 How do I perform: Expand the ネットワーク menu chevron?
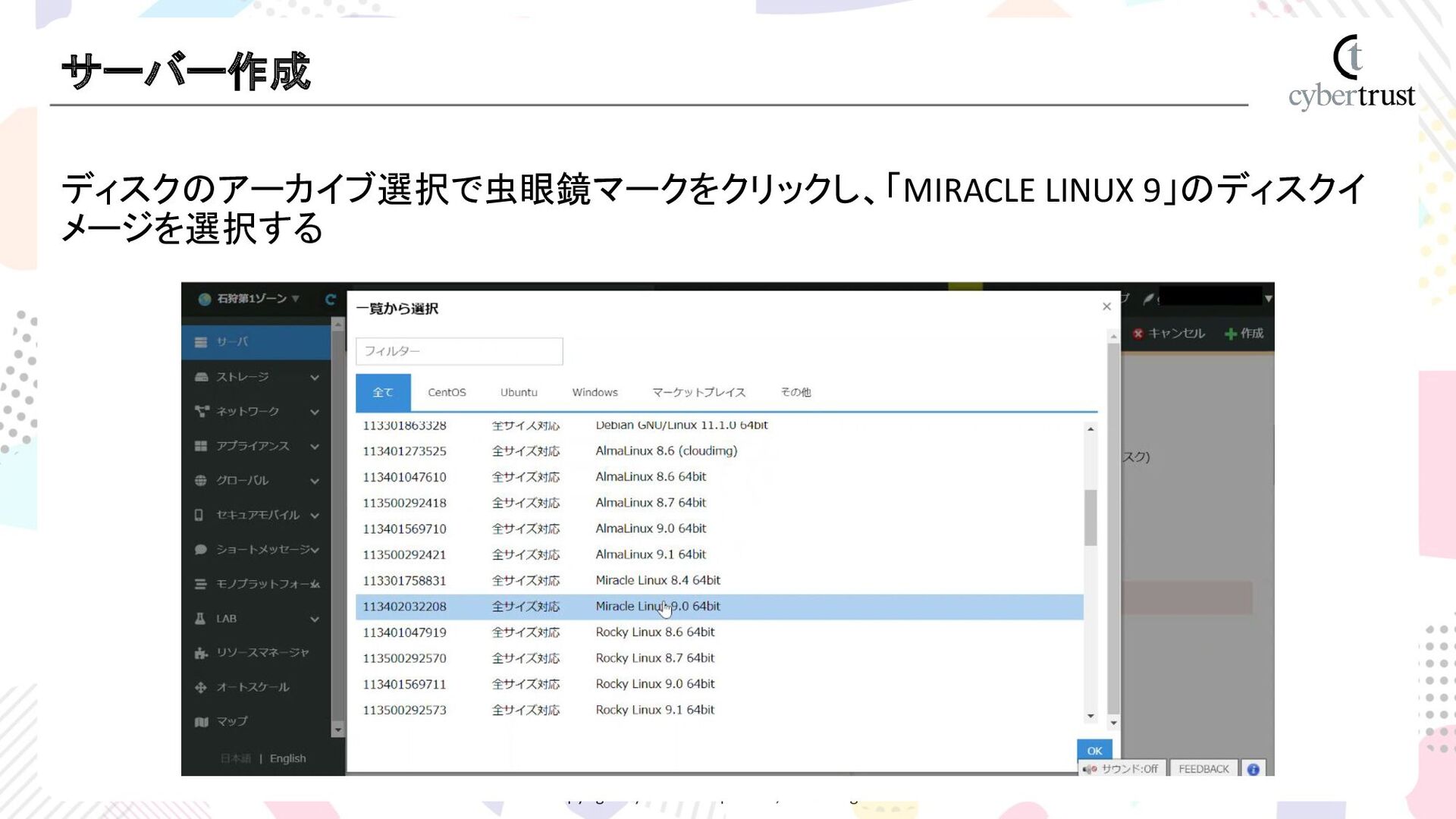tap(315, 412)
